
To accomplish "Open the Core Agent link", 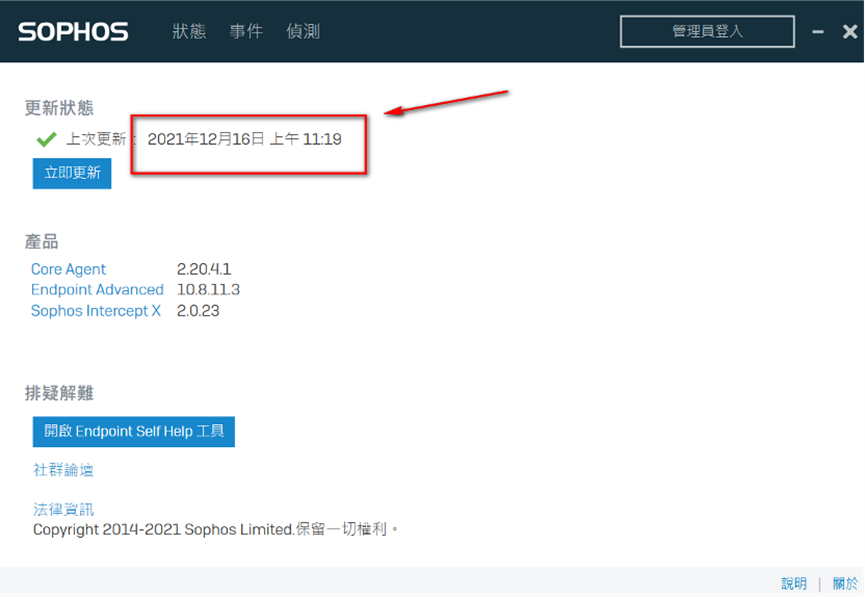I will click(x=68, y=269).
